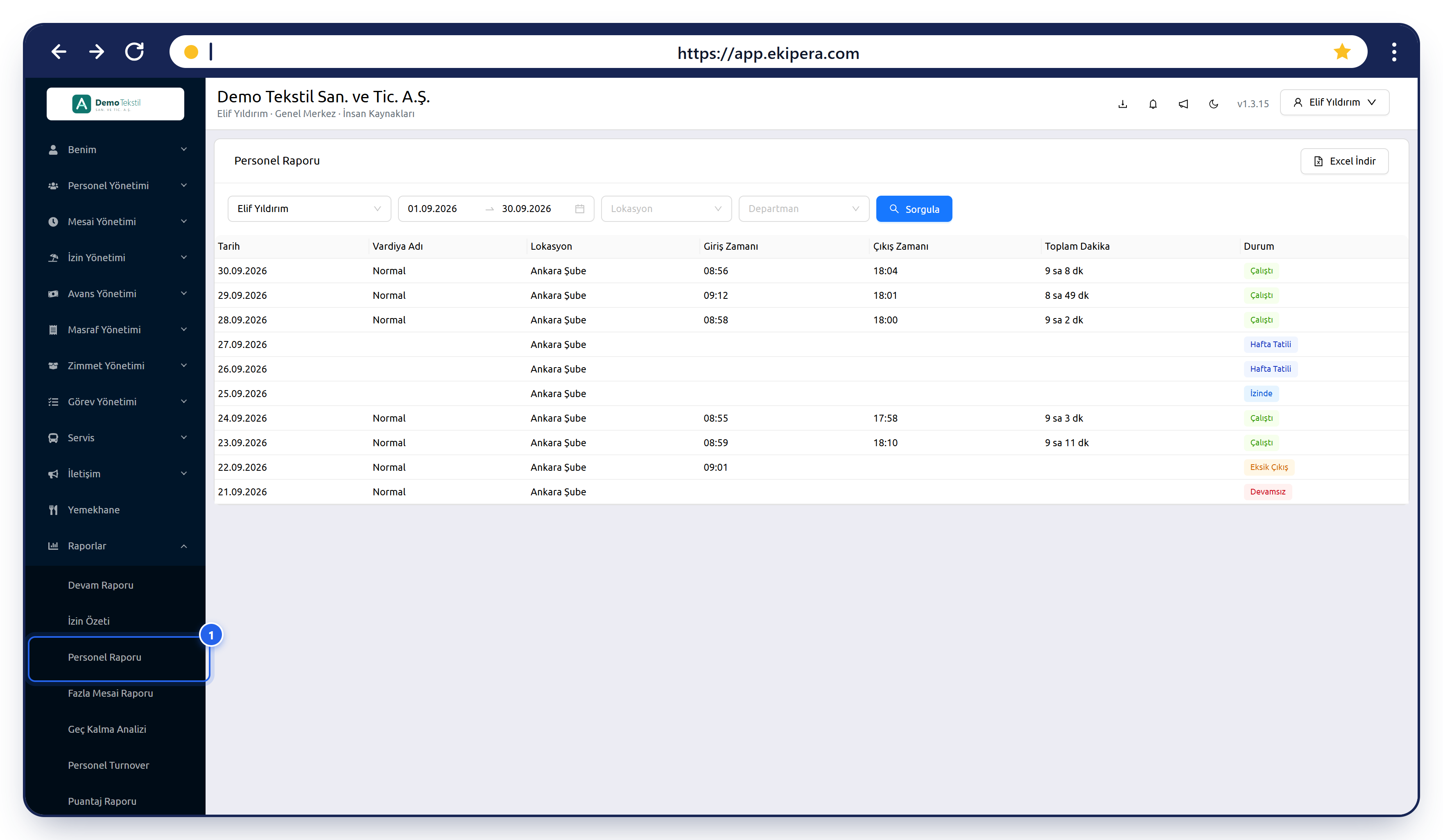This screenshot has height=840, width=1443.
Task: Expand Personel Yönetimi section
Action: click(115, 185)
